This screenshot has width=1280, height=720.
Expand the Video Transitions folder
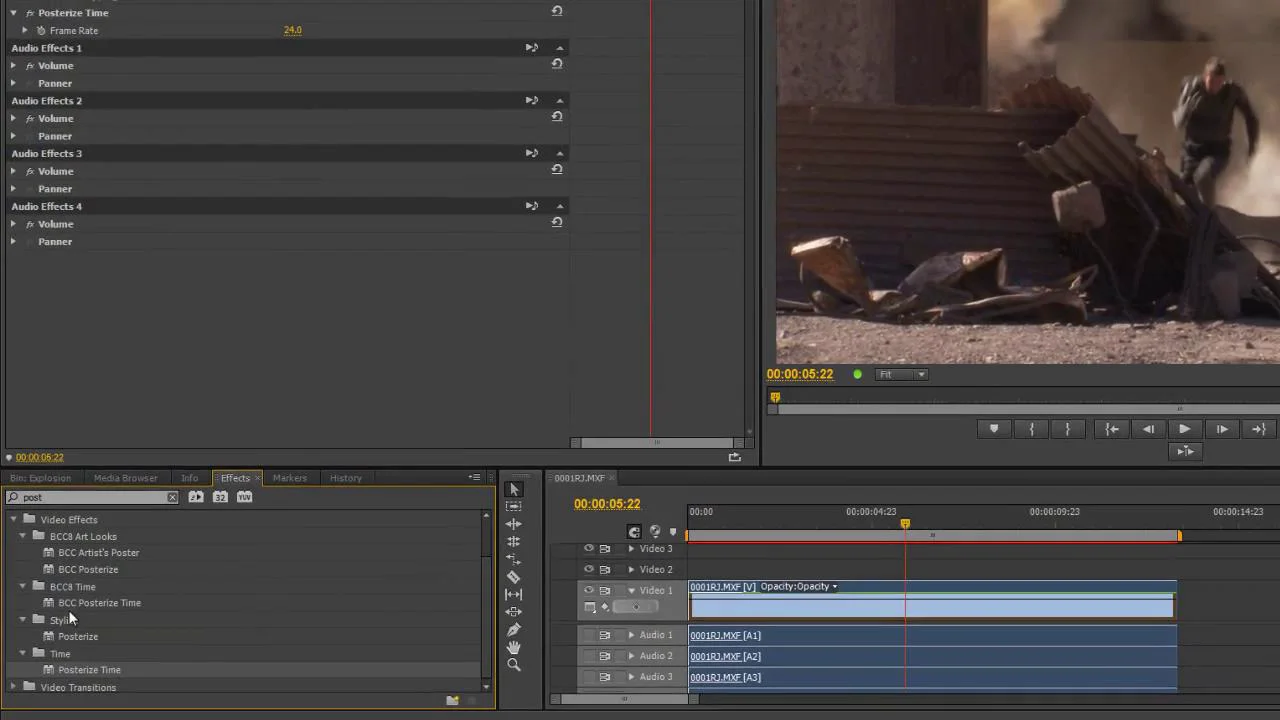click(x=14, y=687)
